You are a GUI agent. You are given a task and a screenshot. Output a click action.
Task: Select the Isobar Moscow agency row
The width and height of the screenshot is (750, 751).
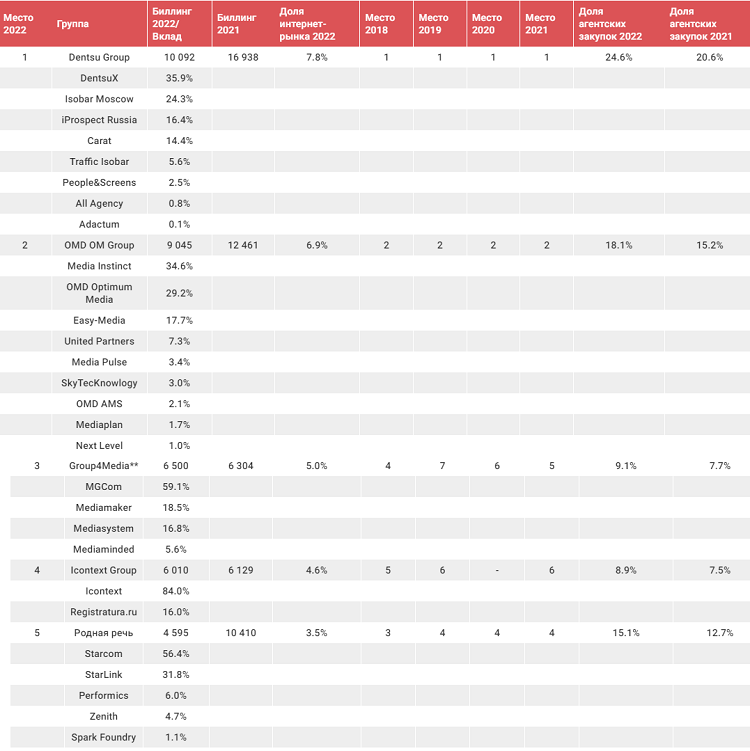tap(100, 99)
